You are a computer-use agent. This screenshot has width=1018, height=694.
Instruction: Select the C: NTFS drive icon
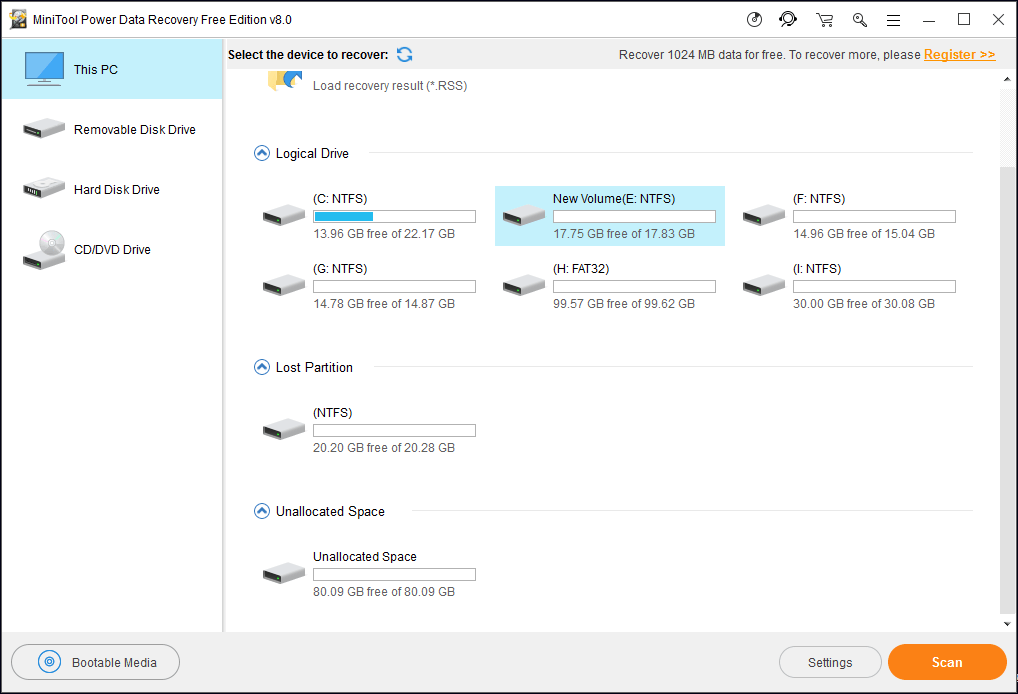(x=284, y=215)
